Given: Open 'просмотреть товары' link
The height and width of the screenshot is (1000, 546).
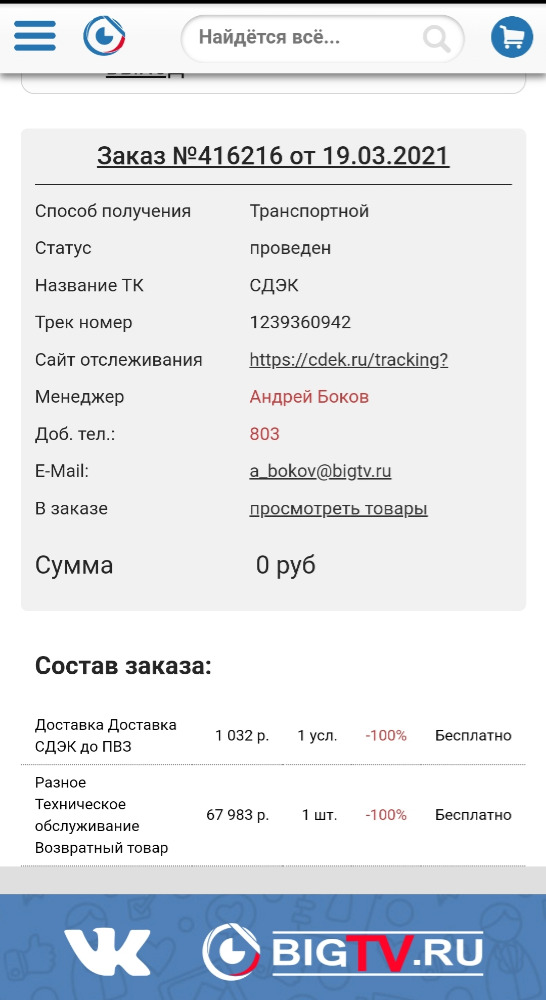Looking at the screenshot, I should tap(339, 509).
